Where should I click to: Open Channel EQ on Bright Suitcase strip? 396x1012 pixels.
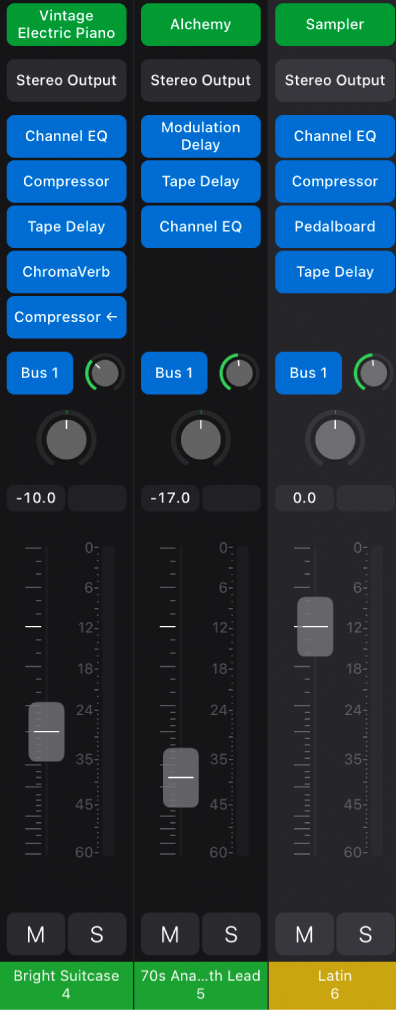[x=66, y=136]
